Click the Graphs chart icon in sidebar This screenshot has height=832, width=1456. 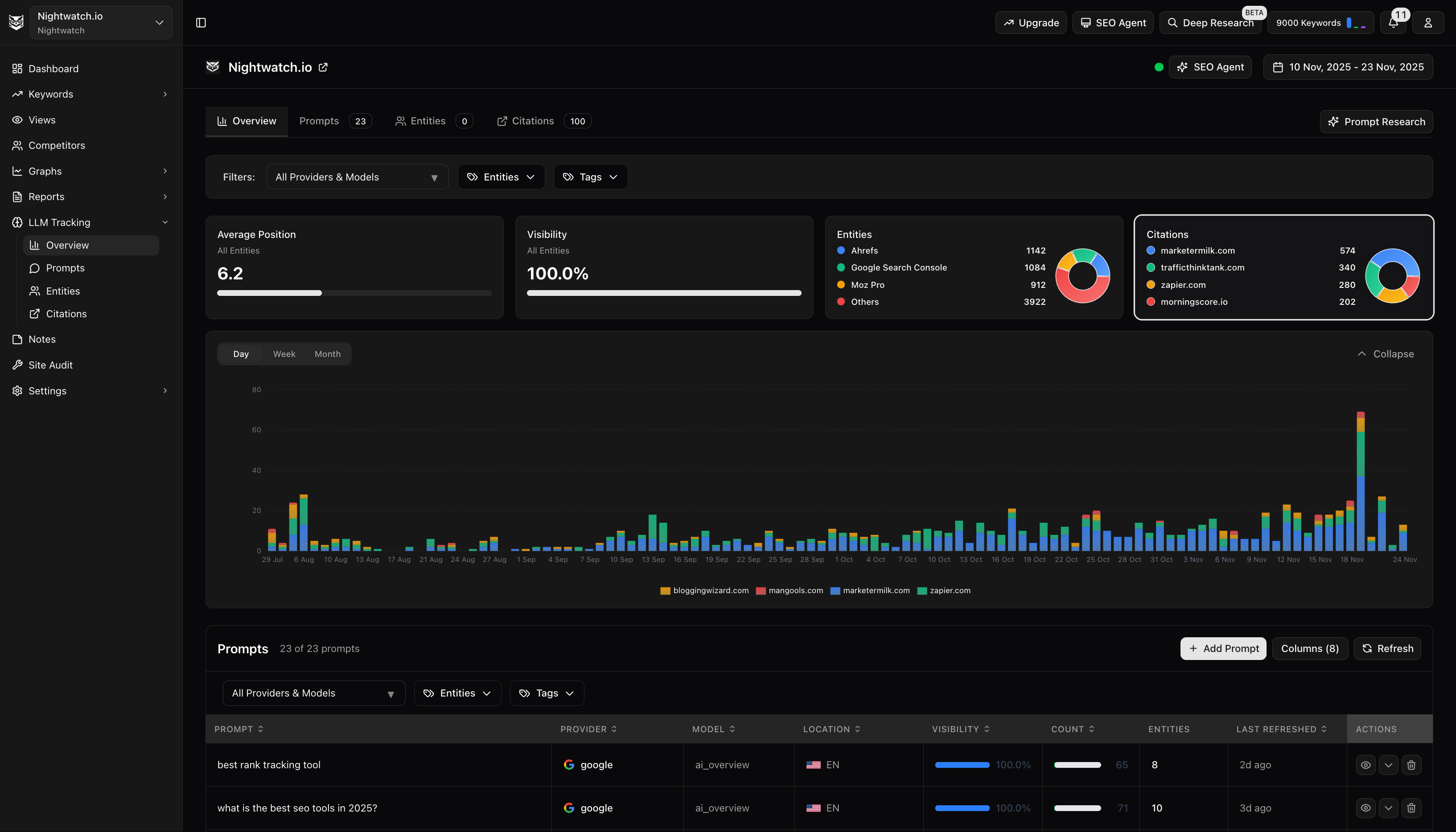(17, 172)
